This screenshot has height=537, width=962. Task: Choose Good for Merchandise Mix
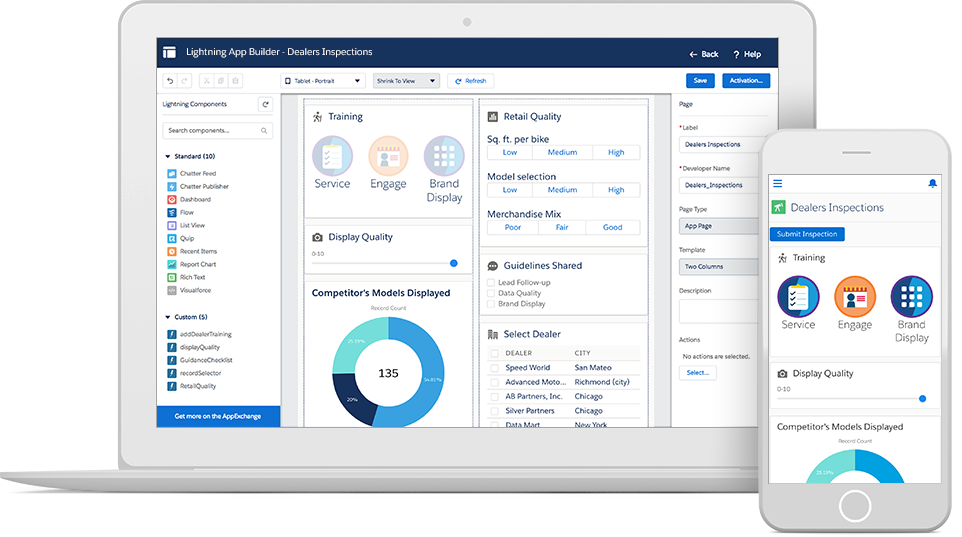click(612, 227)
